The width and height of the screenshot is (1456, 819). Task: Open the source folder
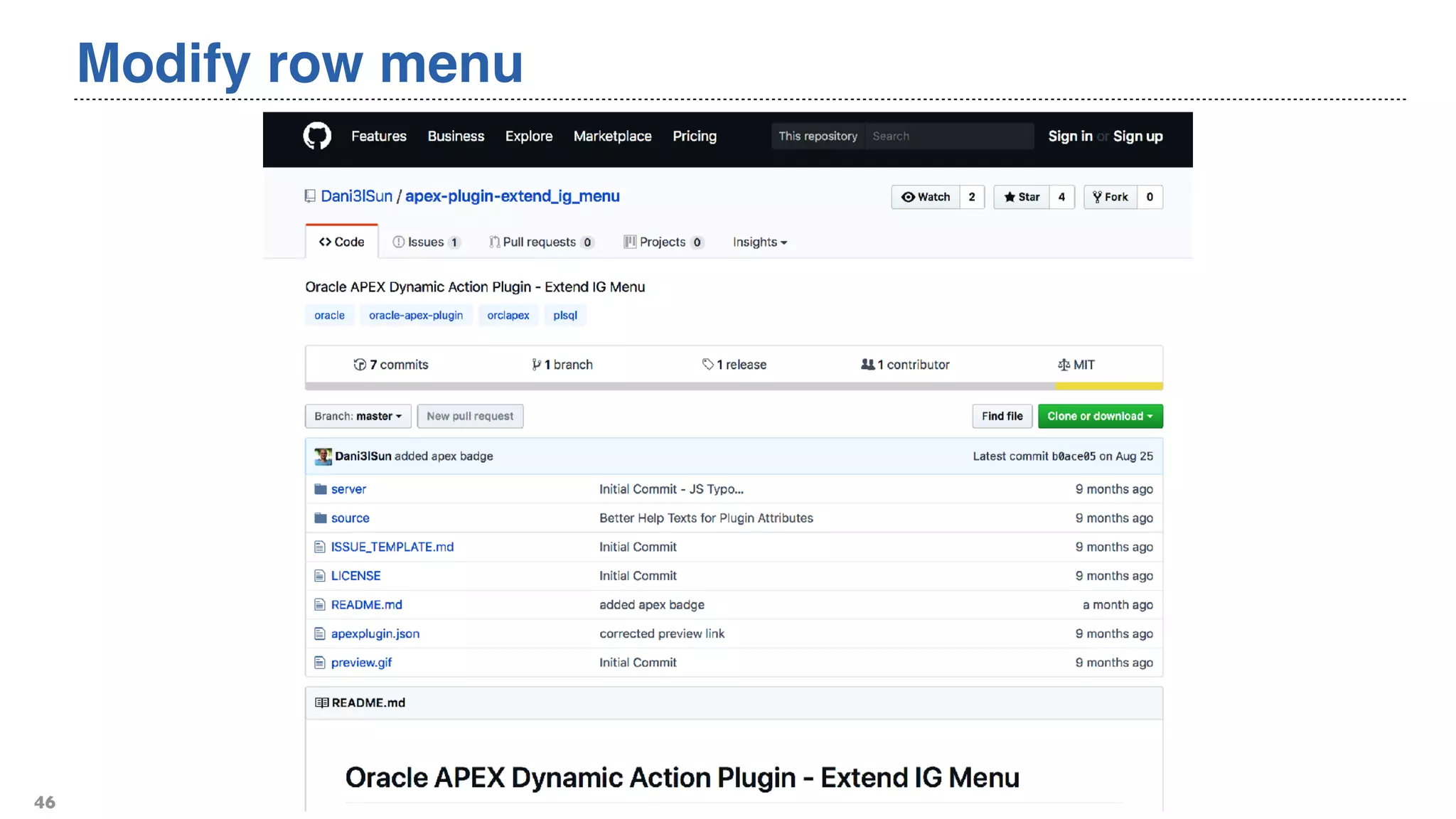pos(350,518)
